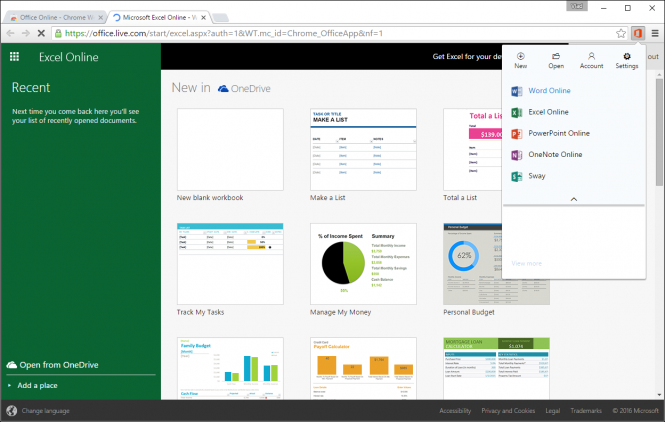Screen dimensions: 665x422
Task: Open Family Budget chart template
Action: coord(230,368)
